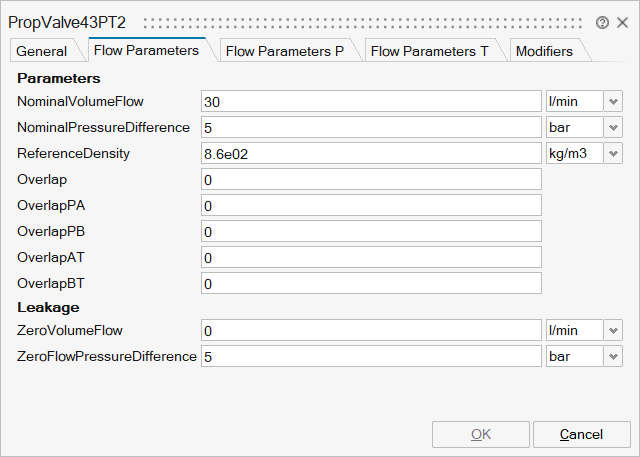Click the ReferenceDensity value field
Viewport: 640px width, 457px height.
click(370, 153)
